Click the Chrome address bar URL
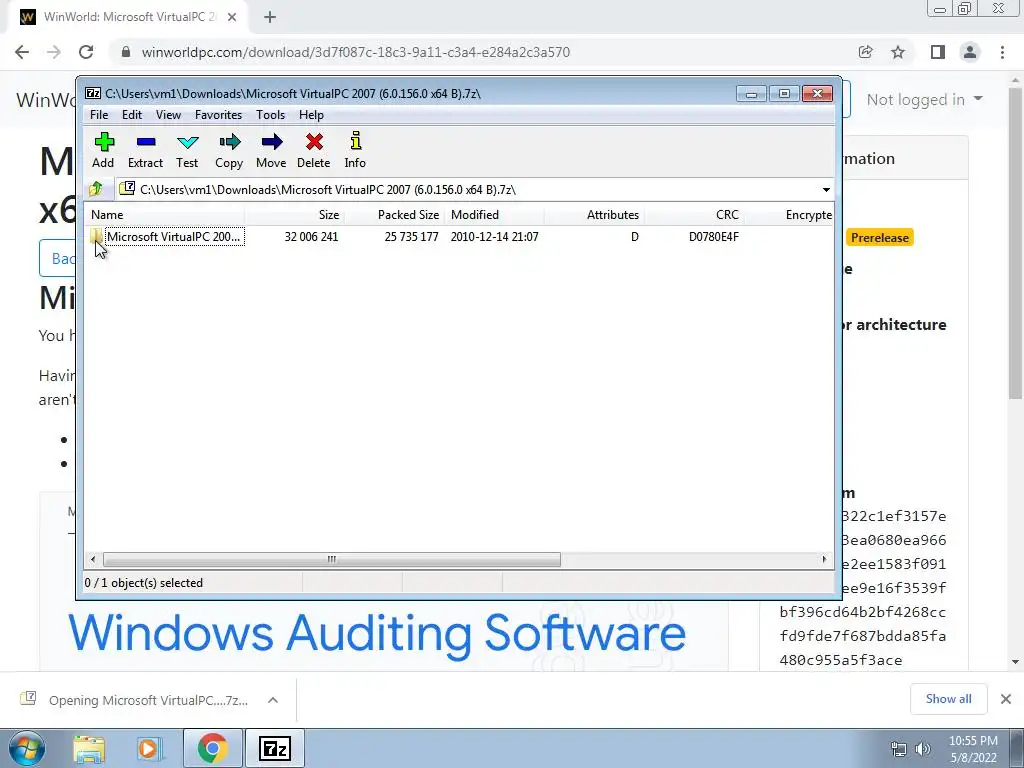 tap(355, 52)
